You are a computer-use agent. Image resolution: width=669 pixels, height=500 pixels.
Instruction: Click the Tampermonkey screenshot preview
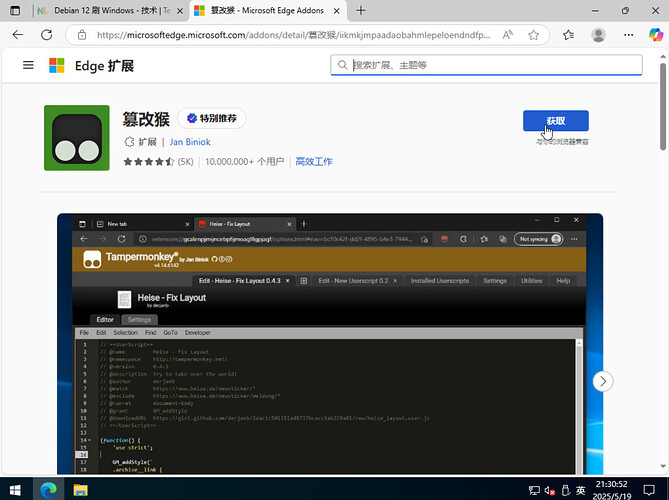[x=330, y=344]
